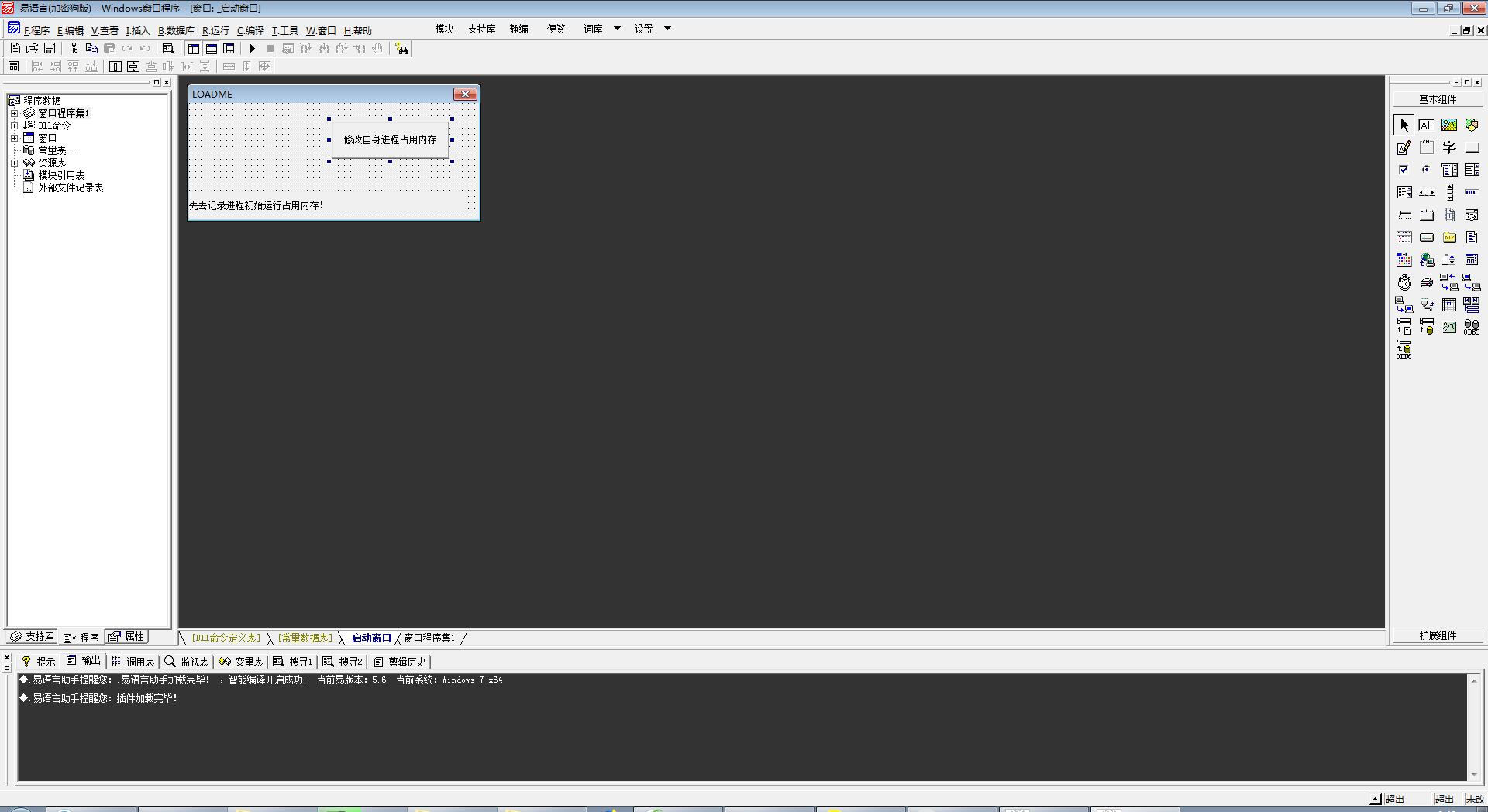Open the C.编译 menu

pyautogui.click(x=250, y=30)
